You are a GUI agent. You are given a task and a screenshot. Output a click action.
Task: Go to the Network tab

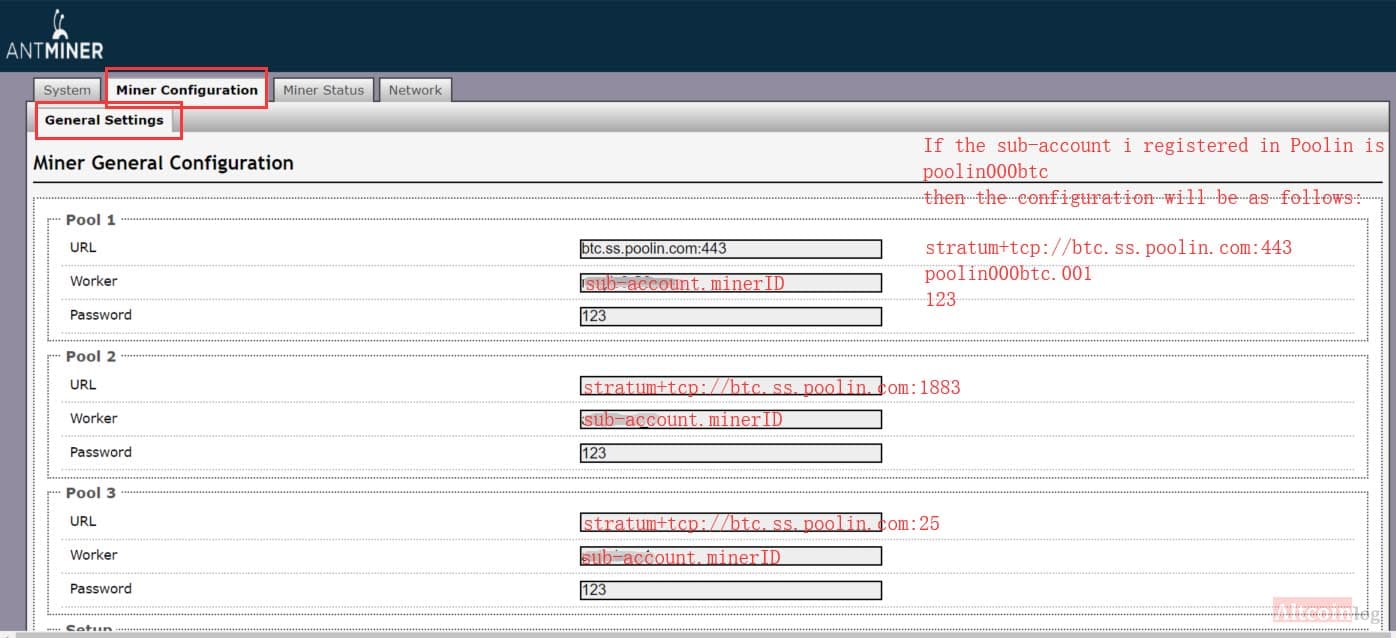click(x=415, y=90)
